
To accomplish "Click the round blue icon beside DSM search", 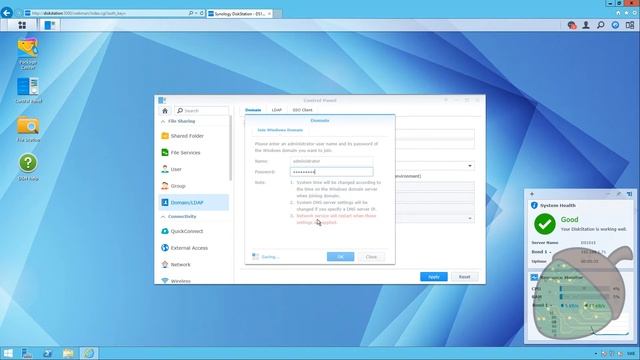I will coord(615,25).
